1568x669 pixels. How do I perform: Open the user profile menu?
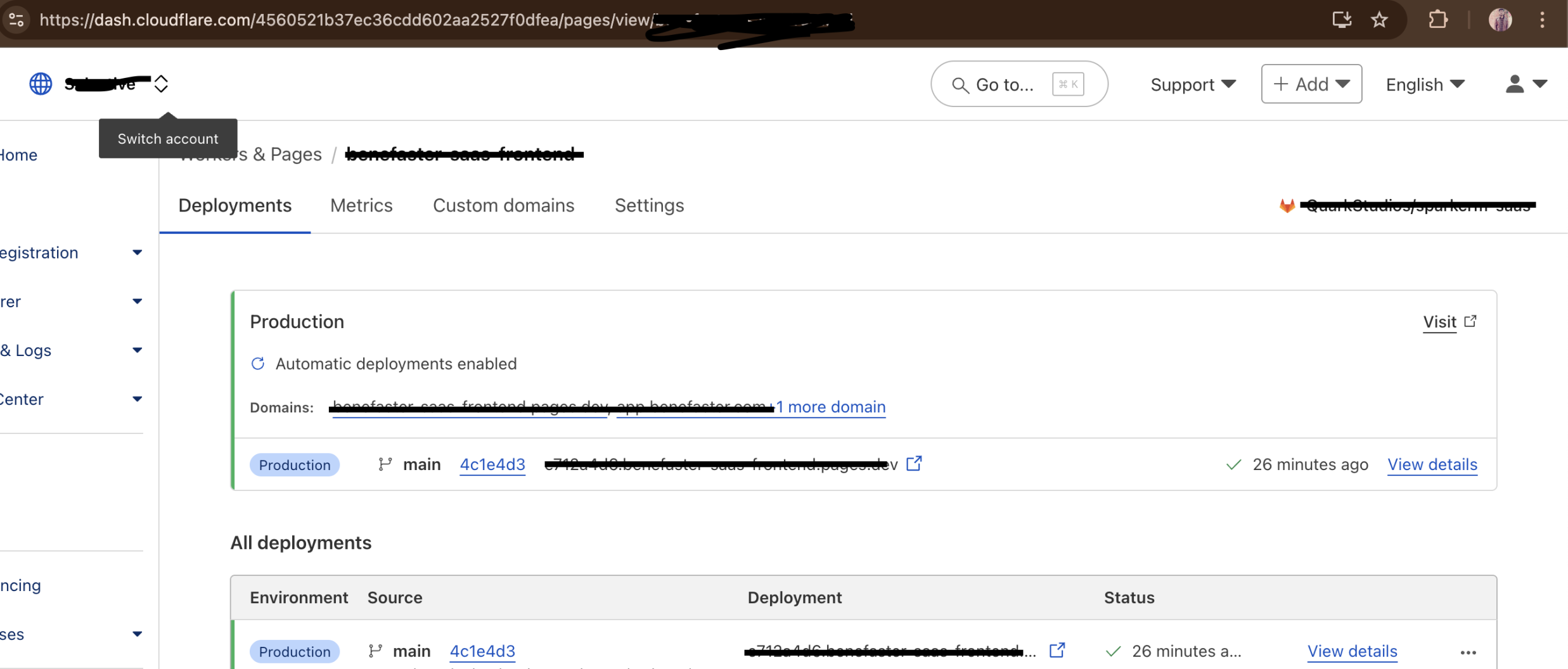(1526, 84)
